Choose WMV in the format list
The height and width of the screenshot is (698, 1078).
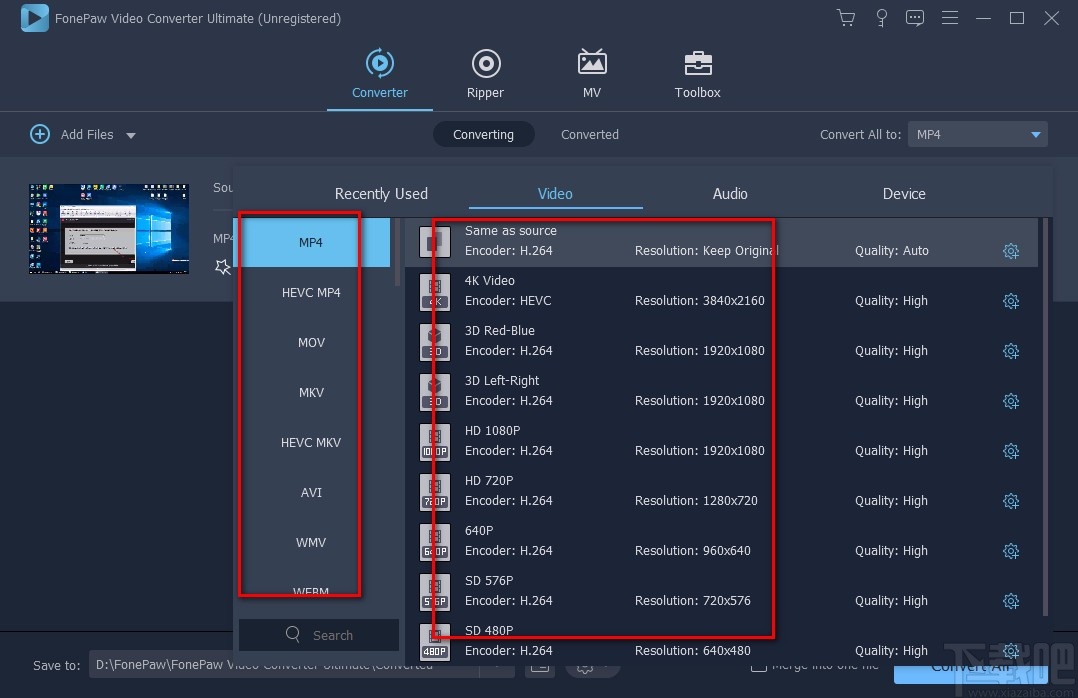tap(311, 543)
